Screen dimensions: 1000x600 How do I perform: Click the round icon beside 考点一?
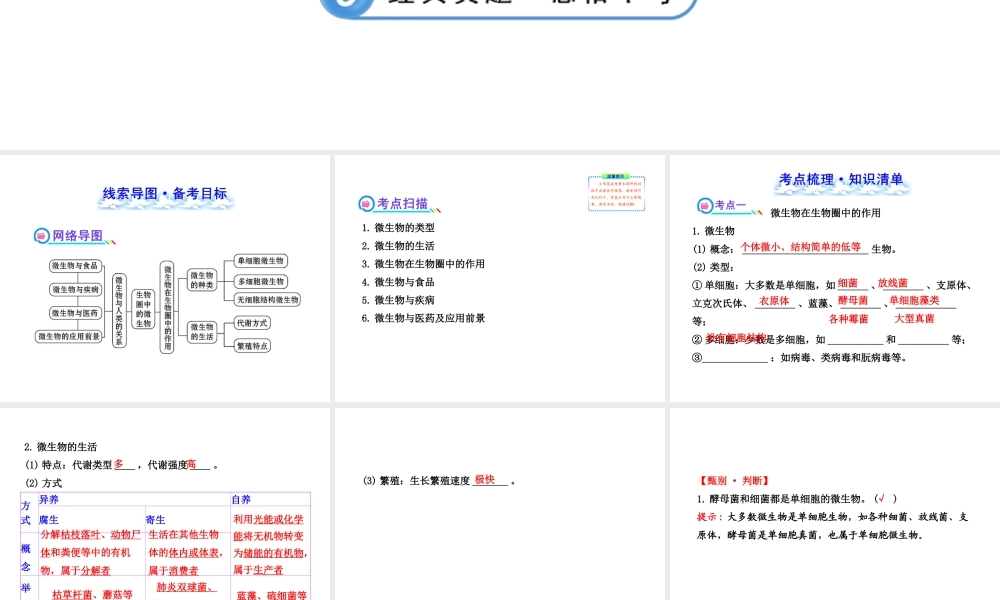(705, 205)
